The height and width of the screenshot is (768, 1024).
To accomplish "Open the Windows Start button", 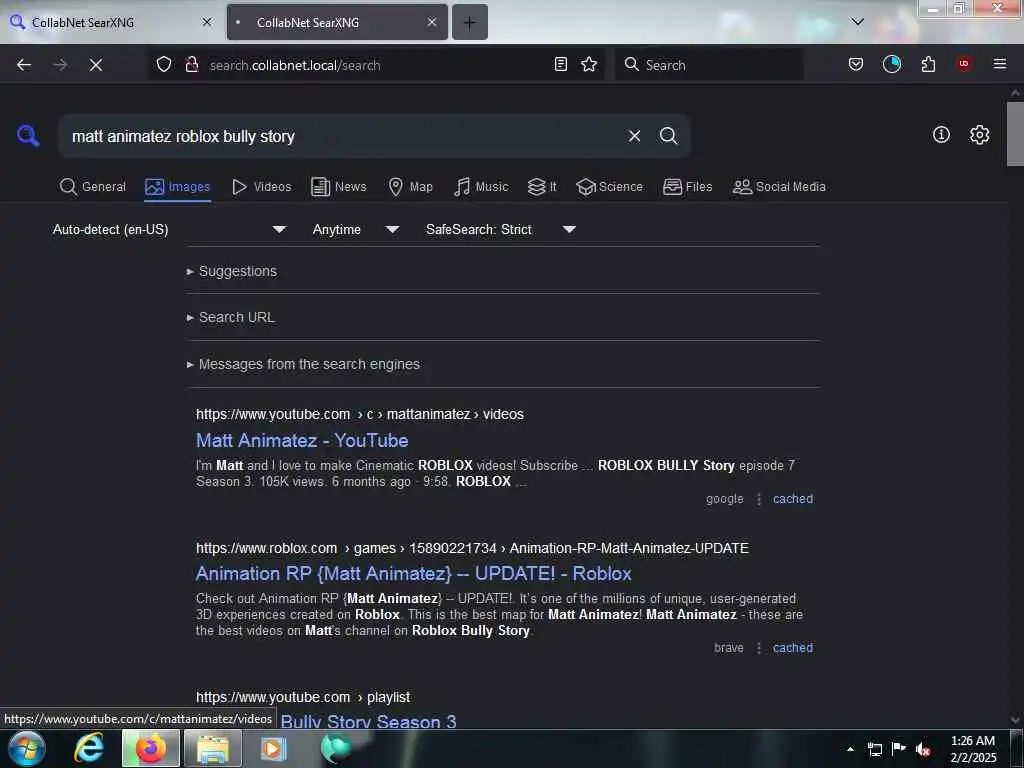I will click(x=27, y=748).
